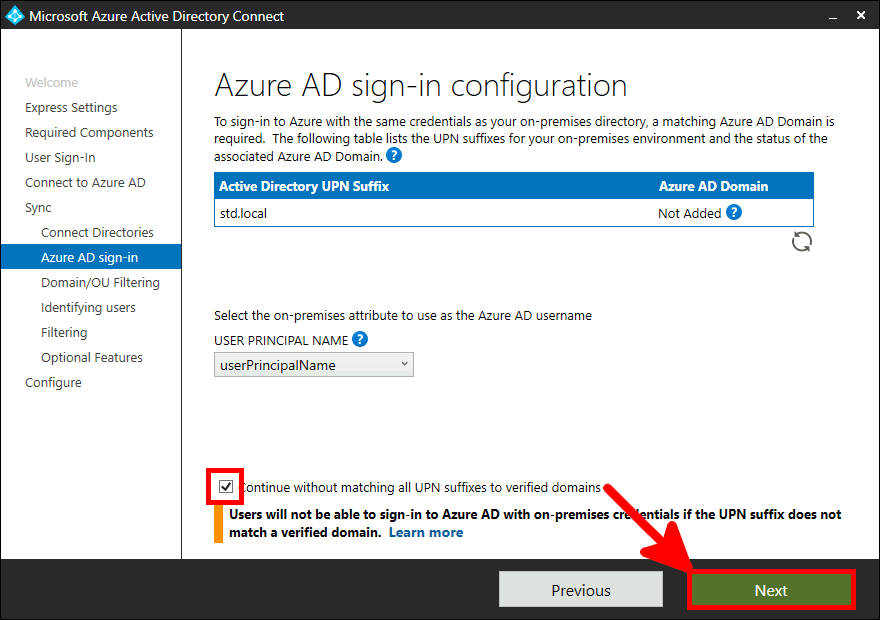880x620 pixels.
Task: Click the Azure AD Connect logo in title bar
Action: 14,15
